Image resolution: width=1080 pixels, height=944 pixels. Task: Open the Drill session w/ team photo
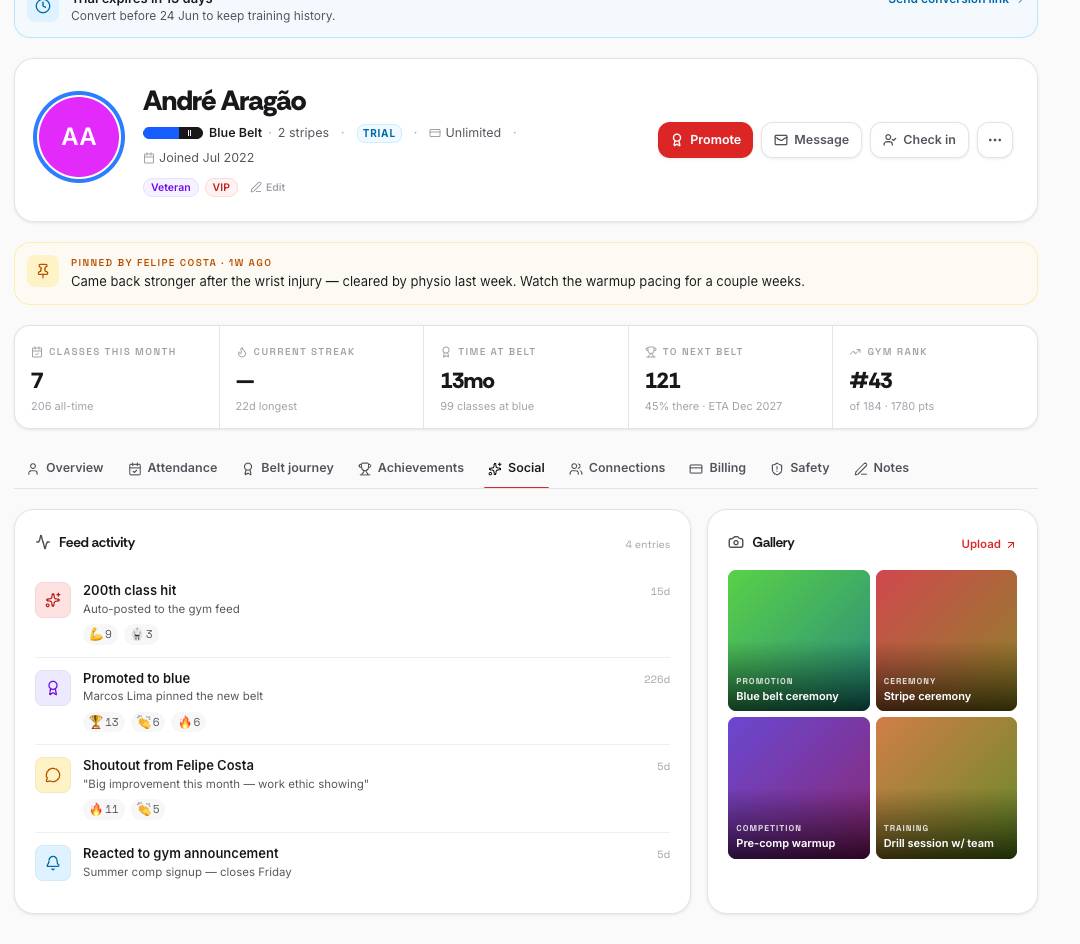coord(946,788)
